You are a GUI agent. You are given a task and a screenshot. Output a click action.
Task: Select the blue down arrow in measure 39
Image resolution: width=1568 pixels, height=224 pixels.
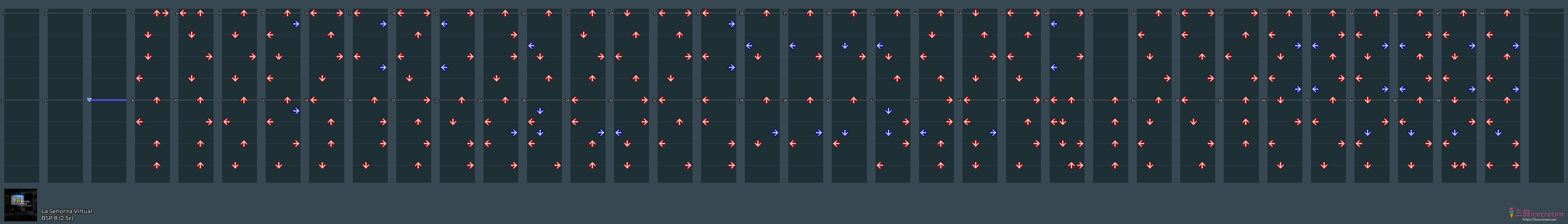tap(845, 45)
